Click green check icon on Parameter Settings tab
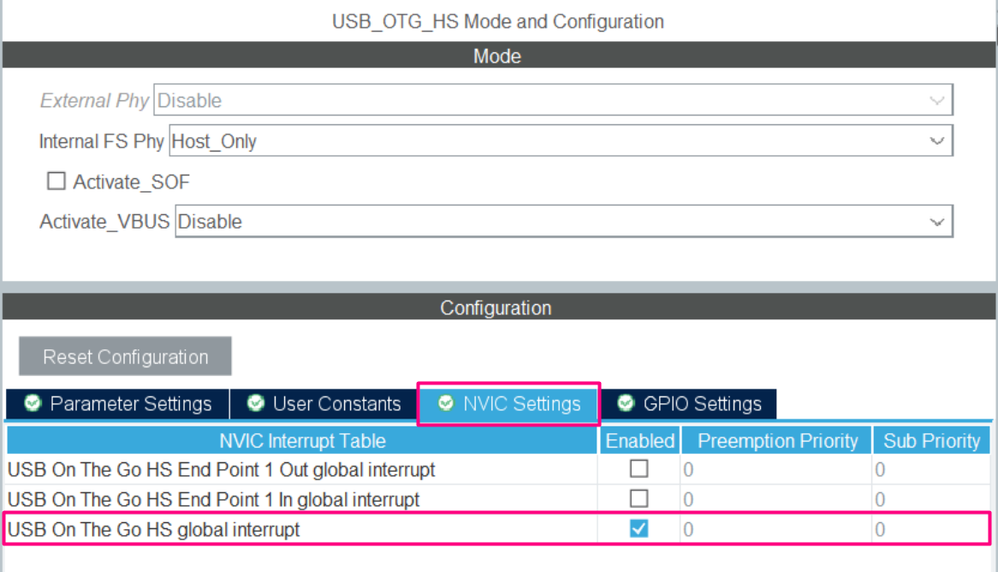This screenshot has width=998, height=572. coord(33,403)
